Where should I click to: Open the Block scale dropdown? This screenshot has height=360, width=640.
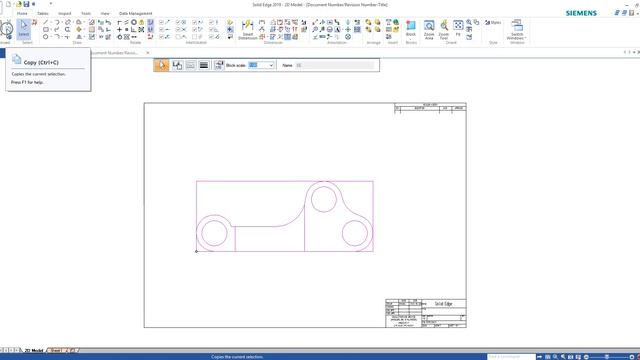point(271,65)
